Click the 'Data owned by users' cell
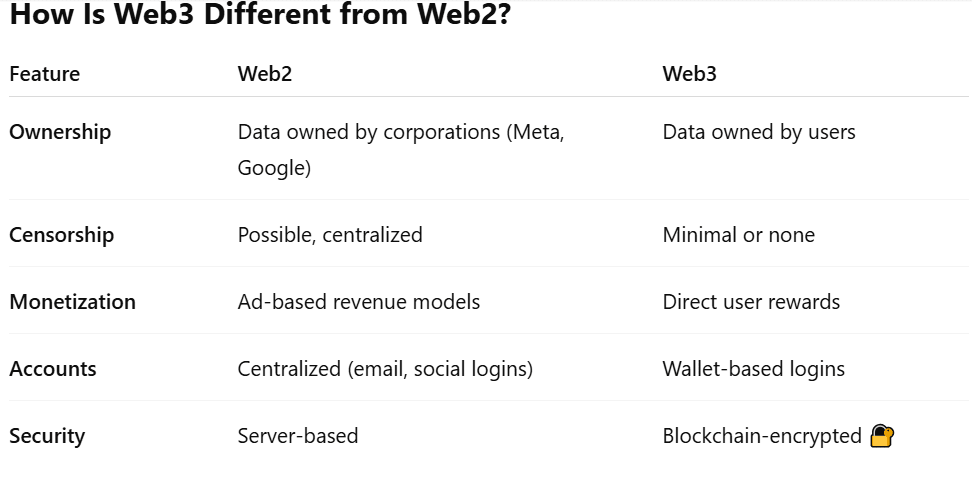This screenshot has width=972, height=487. (x=759, y=132)
